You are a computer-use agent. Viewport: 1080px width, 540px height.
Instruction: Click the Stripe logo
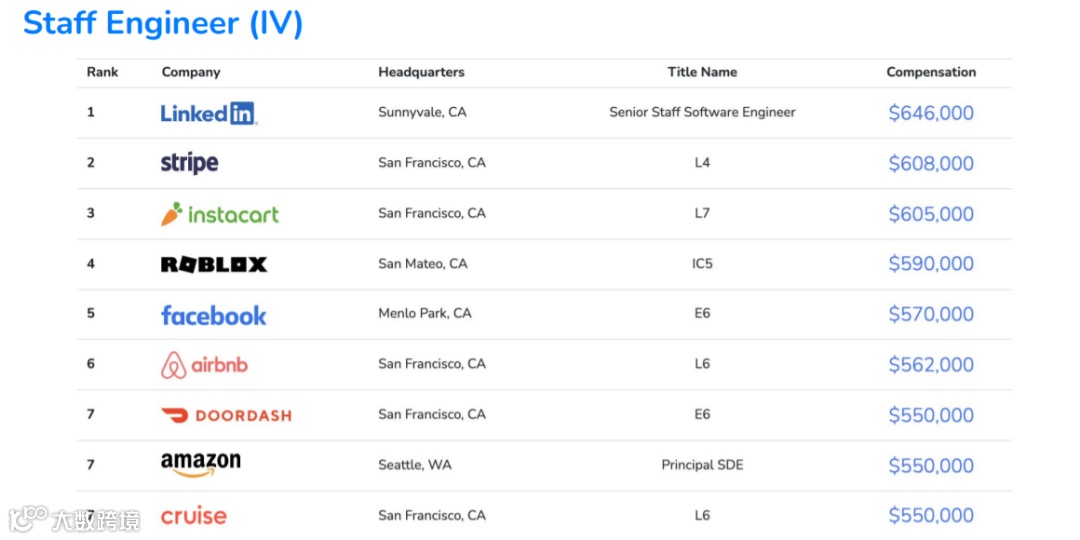189,163
